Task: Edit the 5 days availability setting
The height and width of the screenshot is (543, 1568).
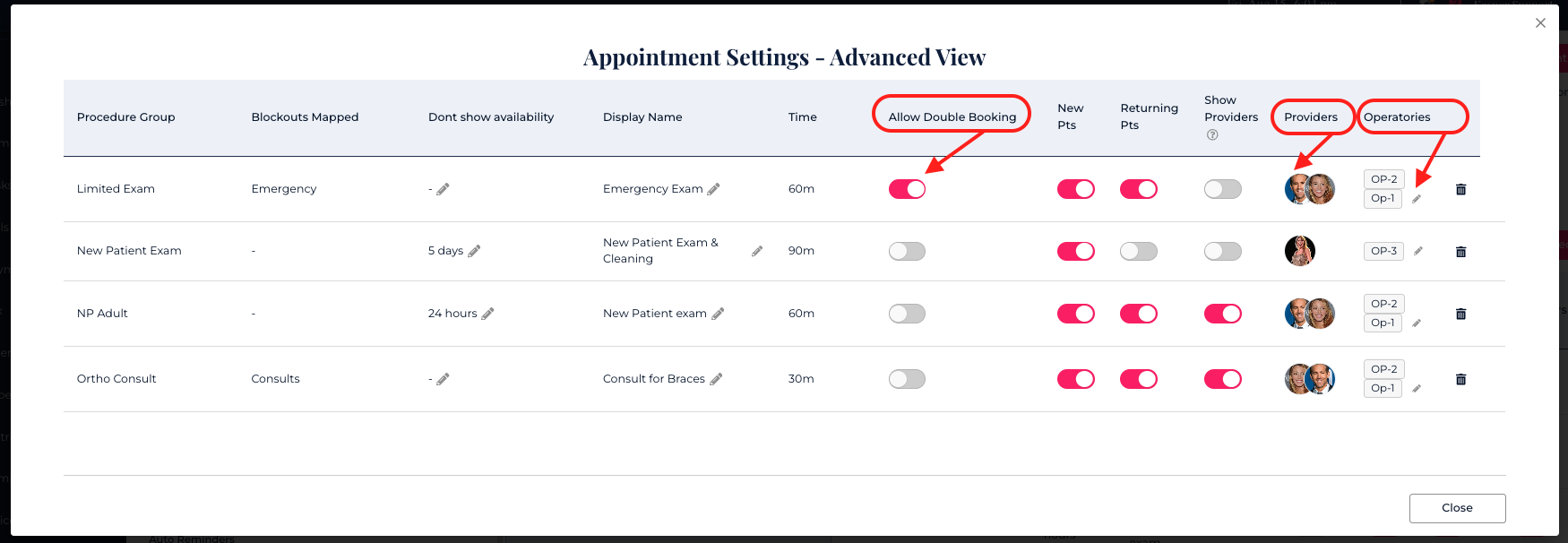Action: (x=474, y=251)
